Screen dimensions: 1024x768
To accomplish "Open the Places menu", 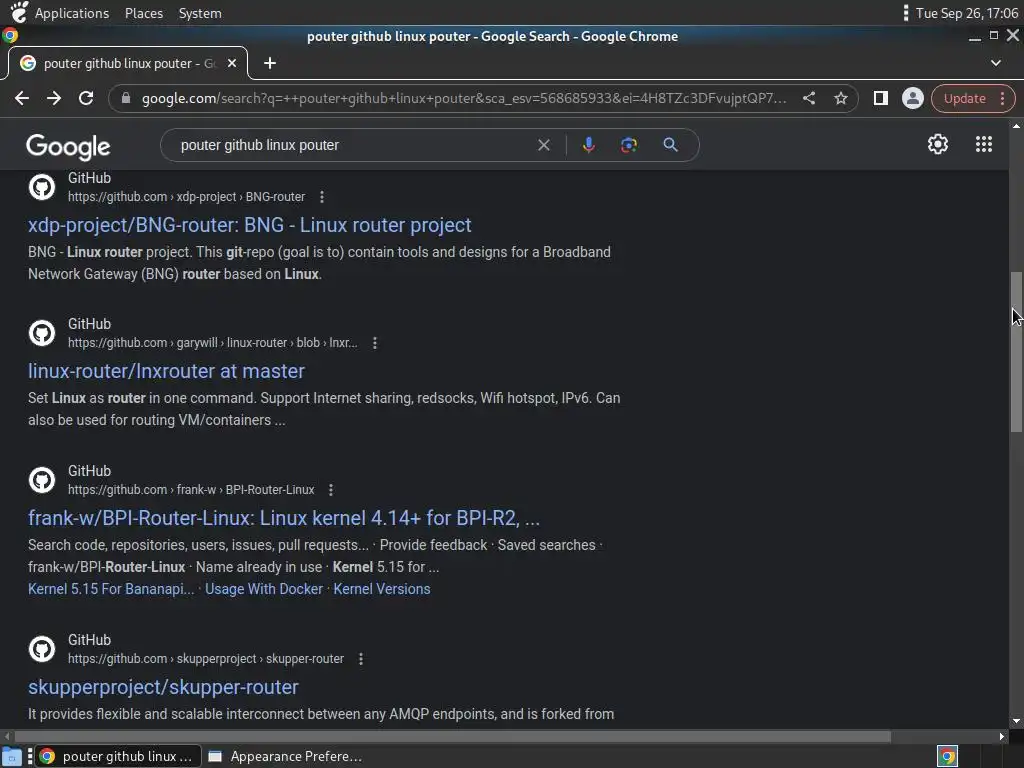I will point(144,13).
